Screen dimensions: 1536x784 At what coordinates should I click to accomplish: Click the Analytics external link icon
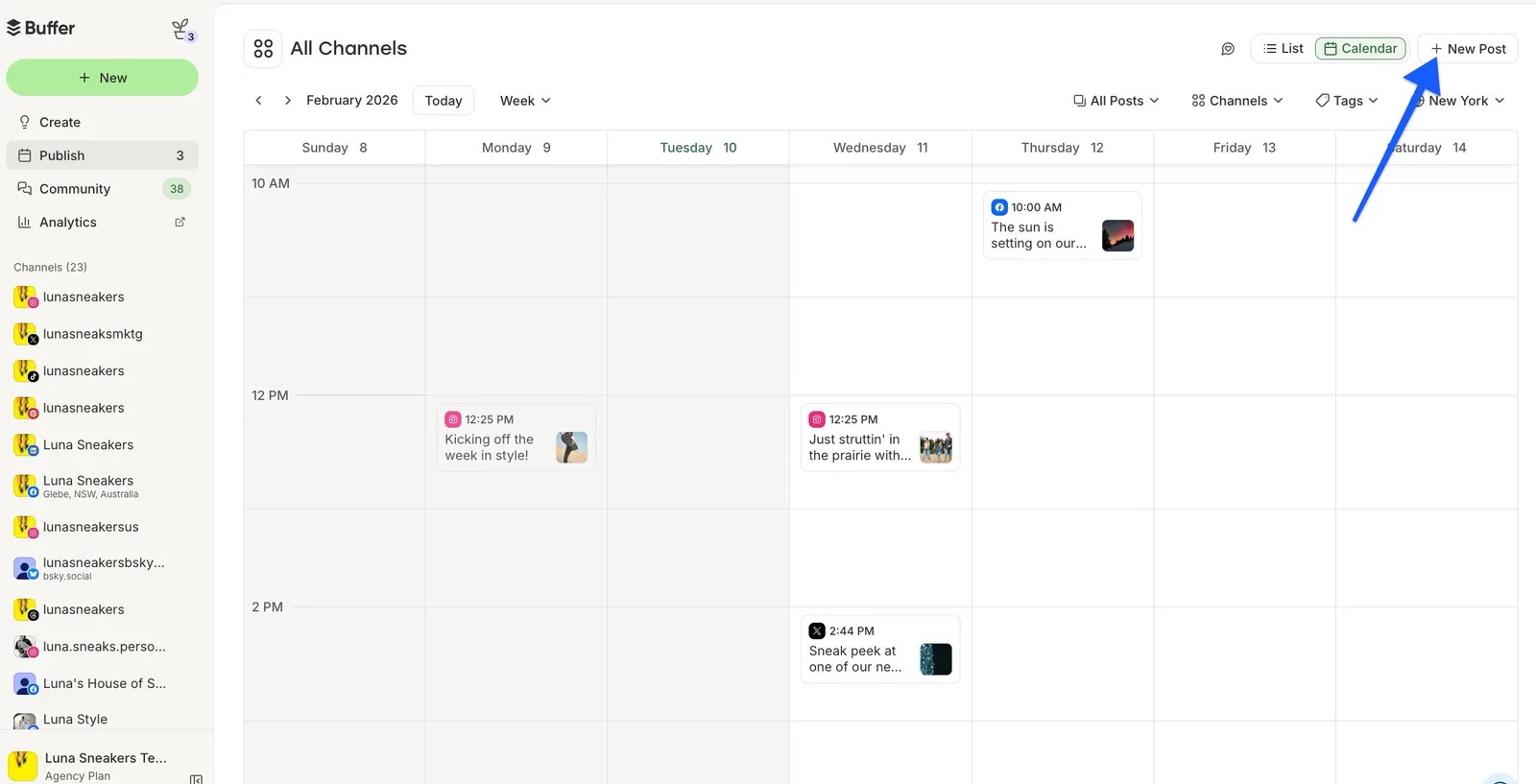coord(180,222)
